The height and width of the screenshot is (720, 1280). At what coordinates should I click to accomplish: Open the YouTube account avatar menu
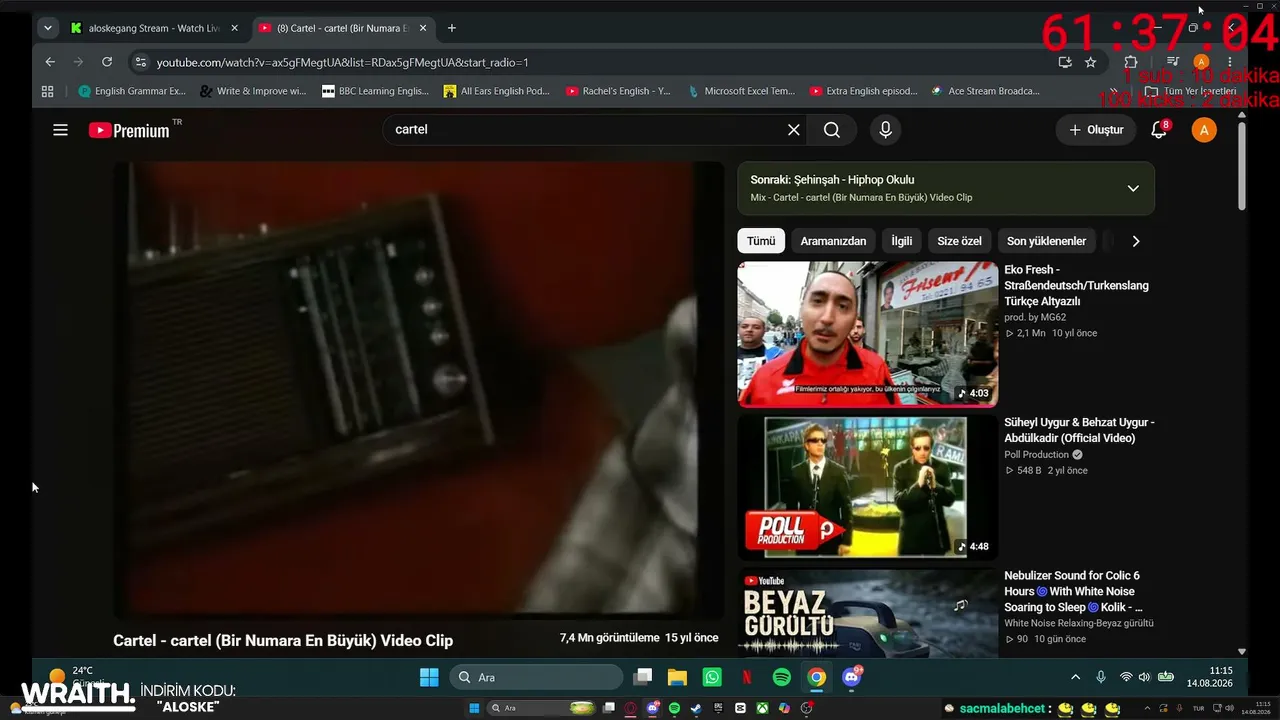(1204, 130)
